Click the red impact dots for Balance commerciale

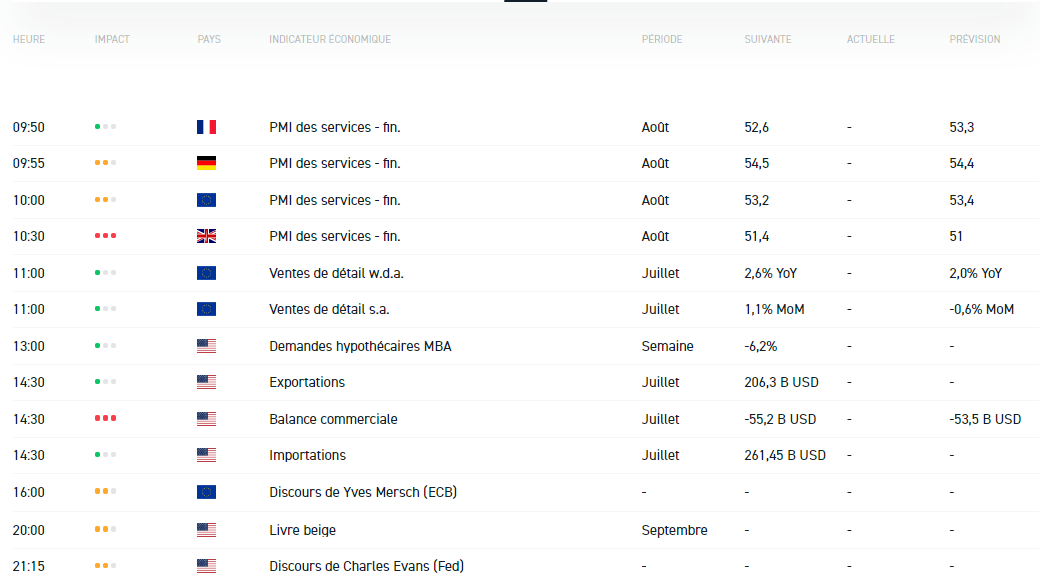105,419
